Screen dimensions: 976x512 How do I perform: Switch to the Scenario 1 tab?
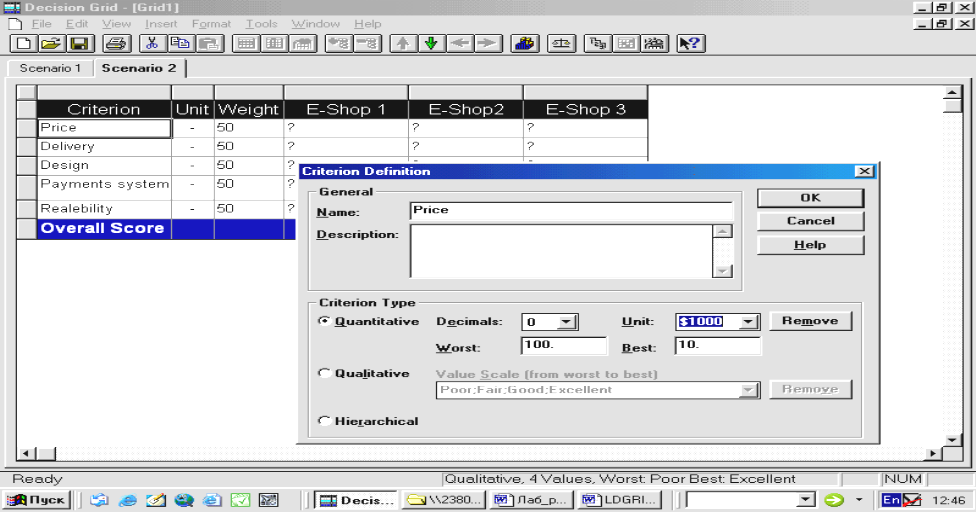click(x=50, y=68)
